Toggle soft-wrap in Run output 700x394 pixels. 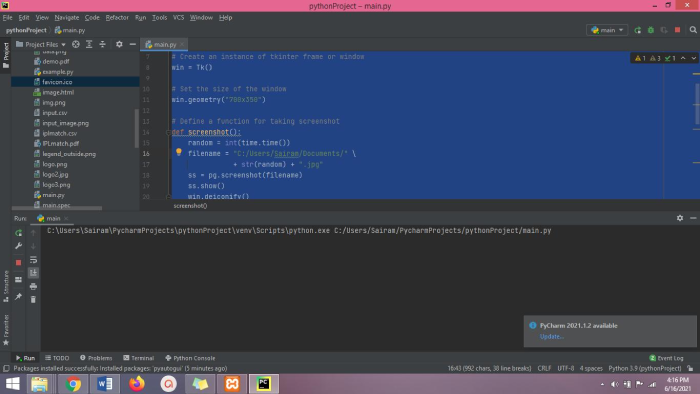pyautogui.click(x=33, y=259)
